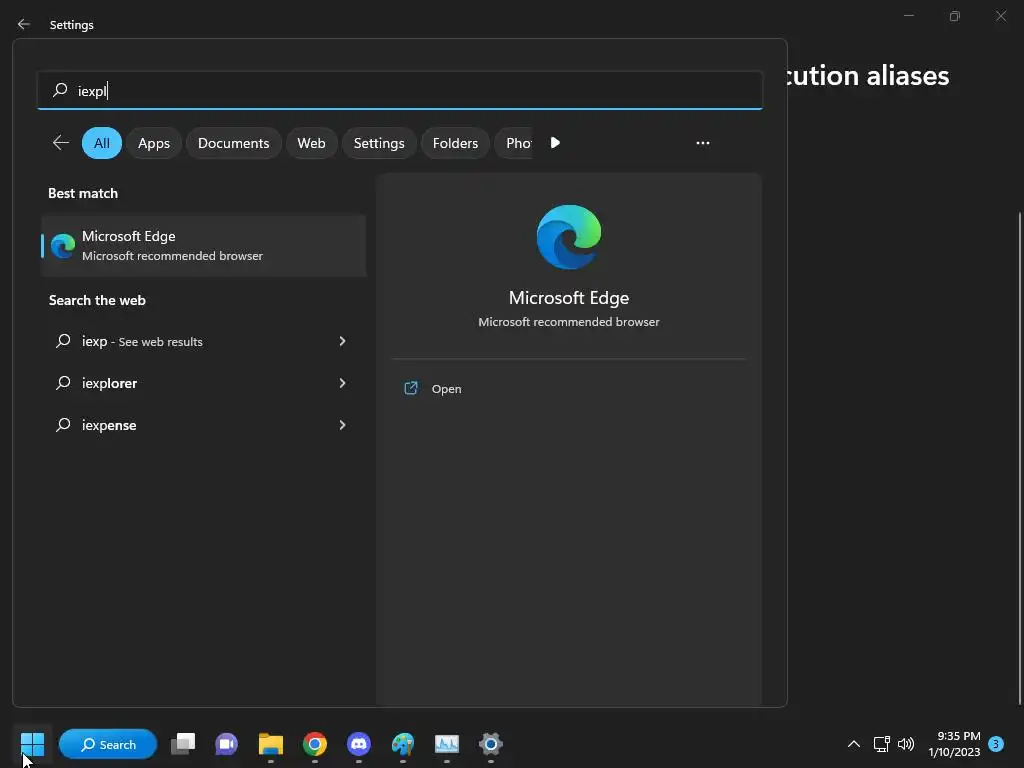Expand the iexp web result chevron

click(x=342, y=341)
